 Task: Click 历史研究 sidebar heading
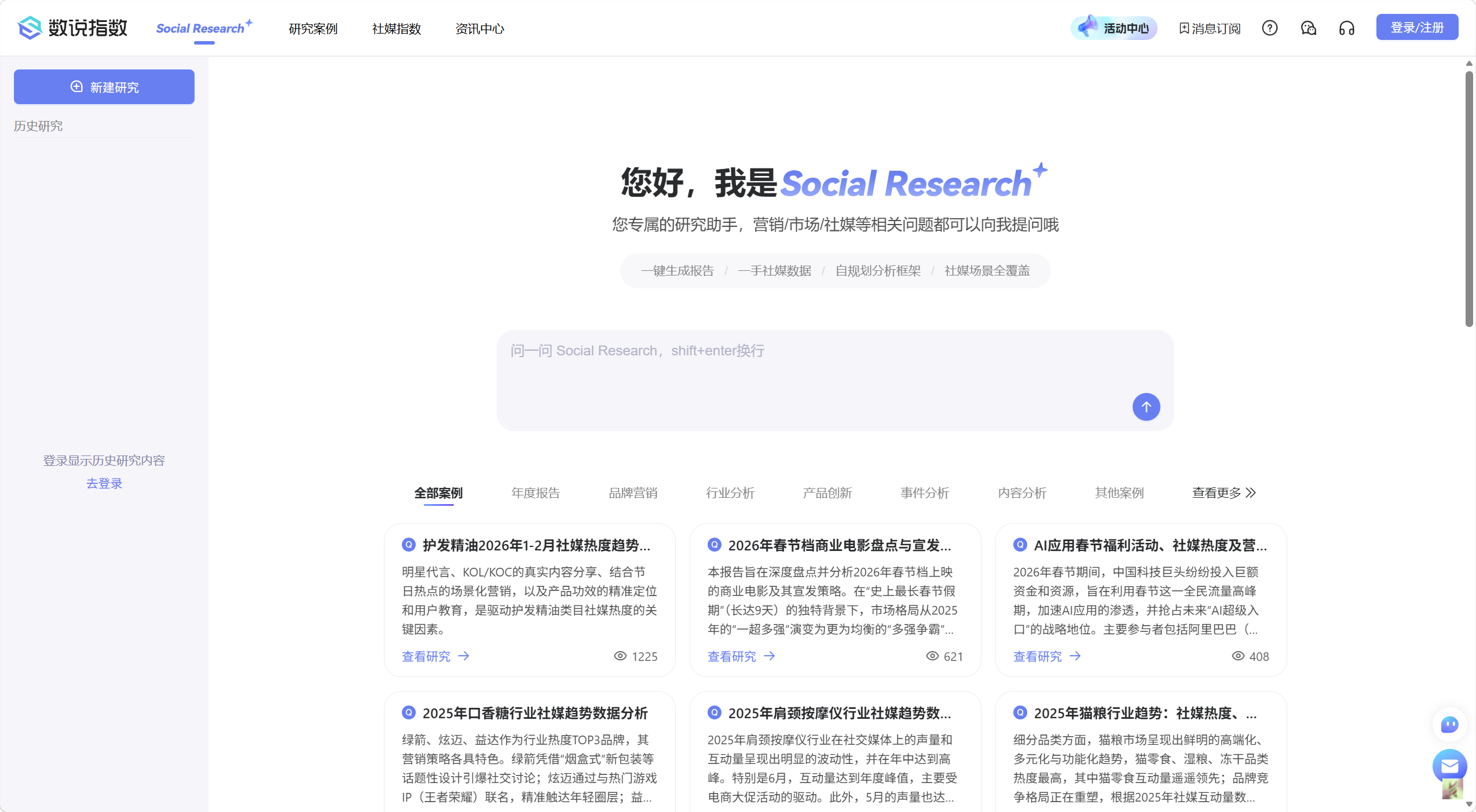click(38, 126)
